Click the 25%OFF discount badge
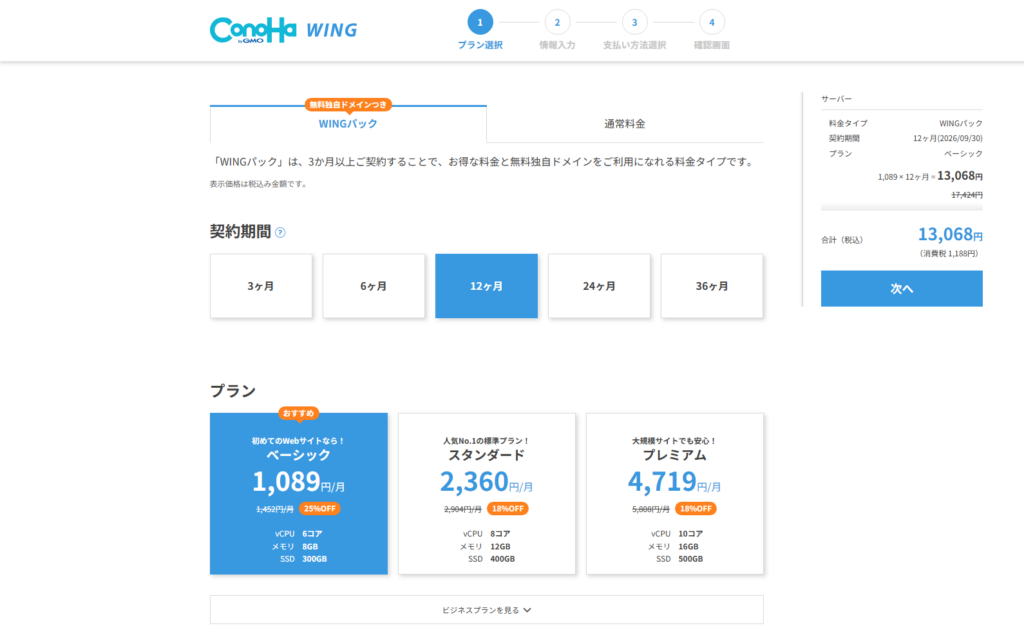Viewport: 1024px width, 637px height. click(320, 508)
